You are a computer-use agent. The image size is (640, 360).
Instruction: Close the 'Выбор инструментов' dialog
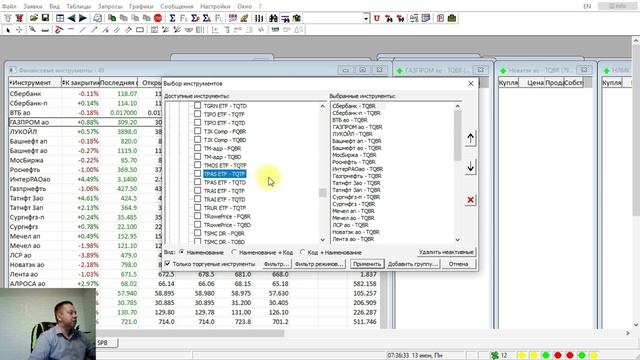471,83
